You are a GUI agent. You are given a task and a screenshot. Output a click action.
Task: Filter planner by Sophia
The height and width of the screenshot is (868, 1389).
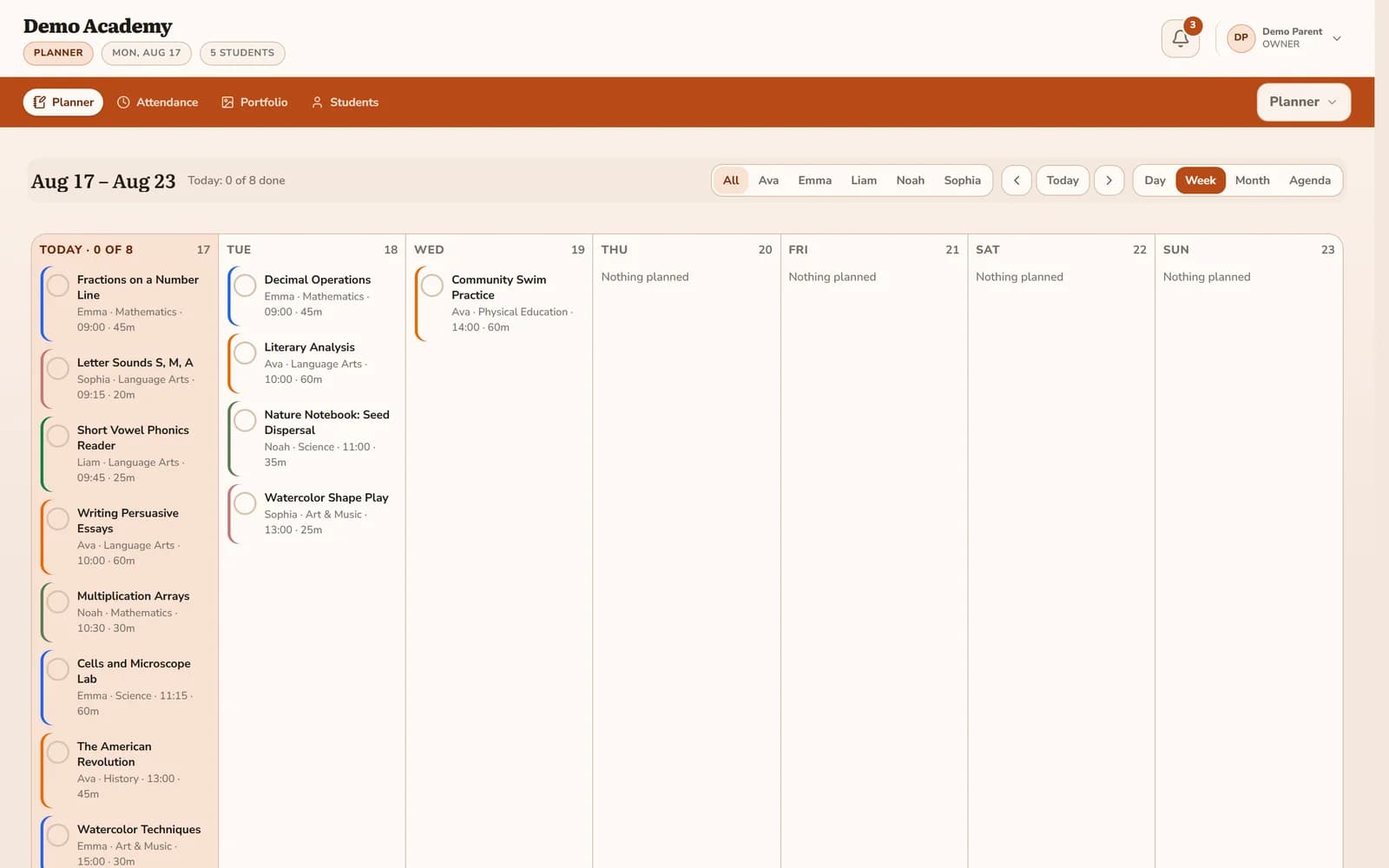[962, 181]
